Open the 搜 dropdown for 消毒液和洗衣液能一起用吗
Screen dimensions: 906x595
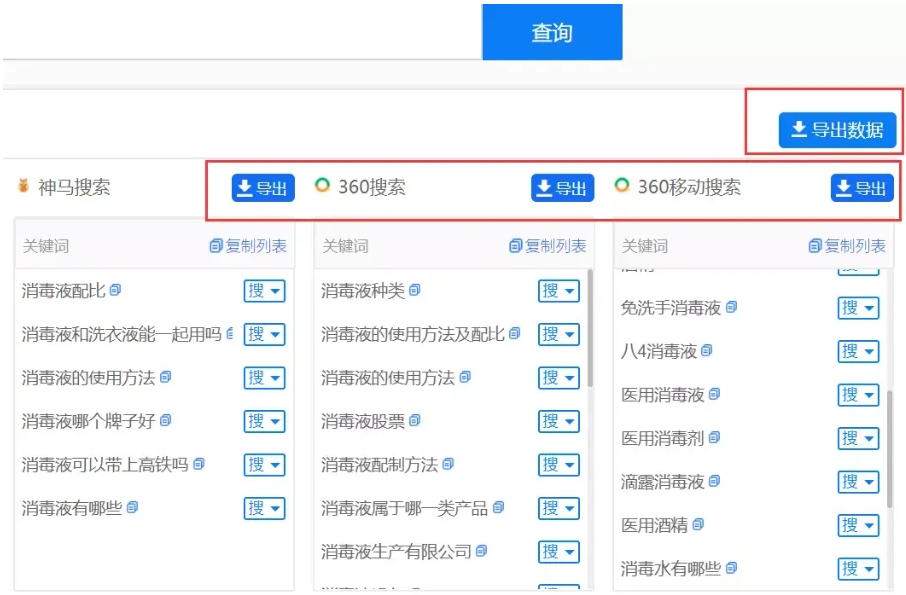tap(265, 334)
